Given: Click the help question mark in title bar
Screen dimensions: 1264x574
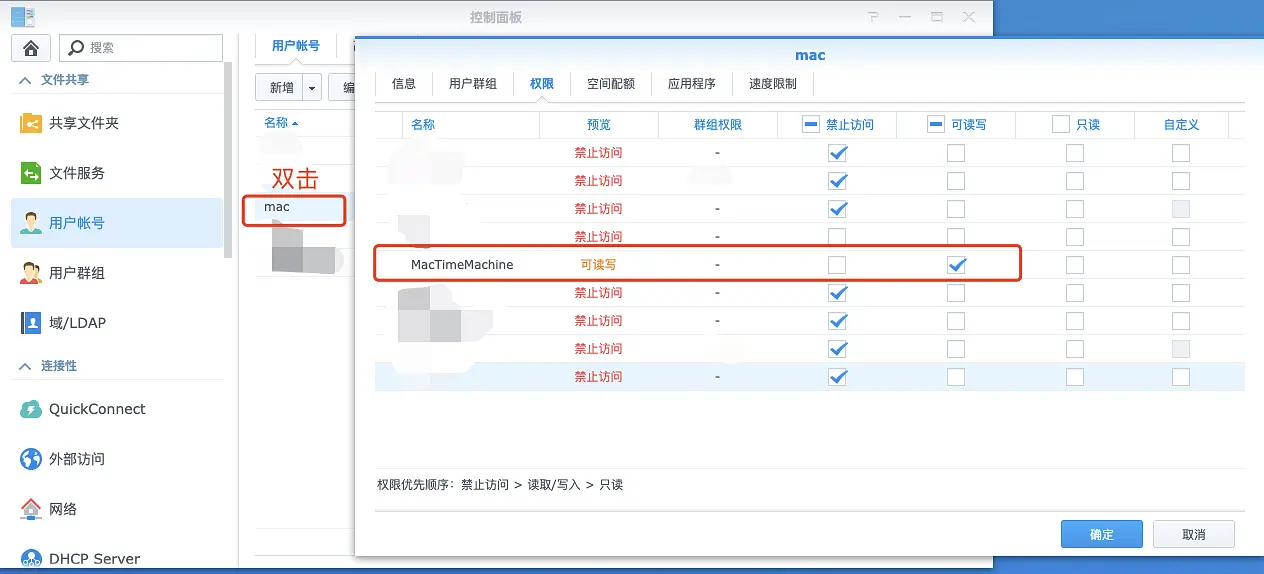Looking at the screenshot, I should pyautogui.click(x=873, y=17).
